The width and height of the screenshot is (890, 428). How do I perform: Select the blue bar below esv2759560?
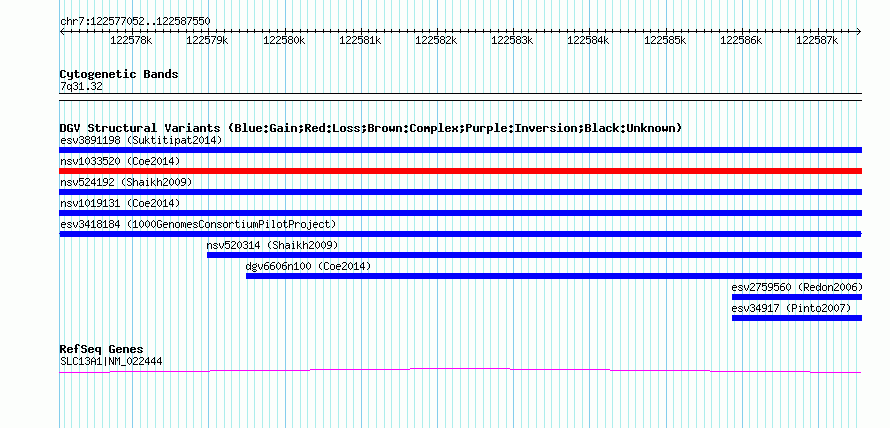[x=797, y=297]
